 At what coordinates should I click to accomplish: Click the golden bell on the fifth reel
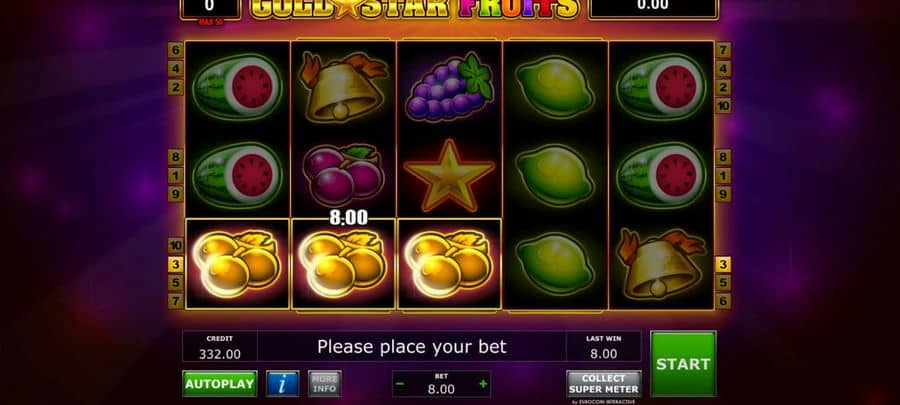coord(661,263)
